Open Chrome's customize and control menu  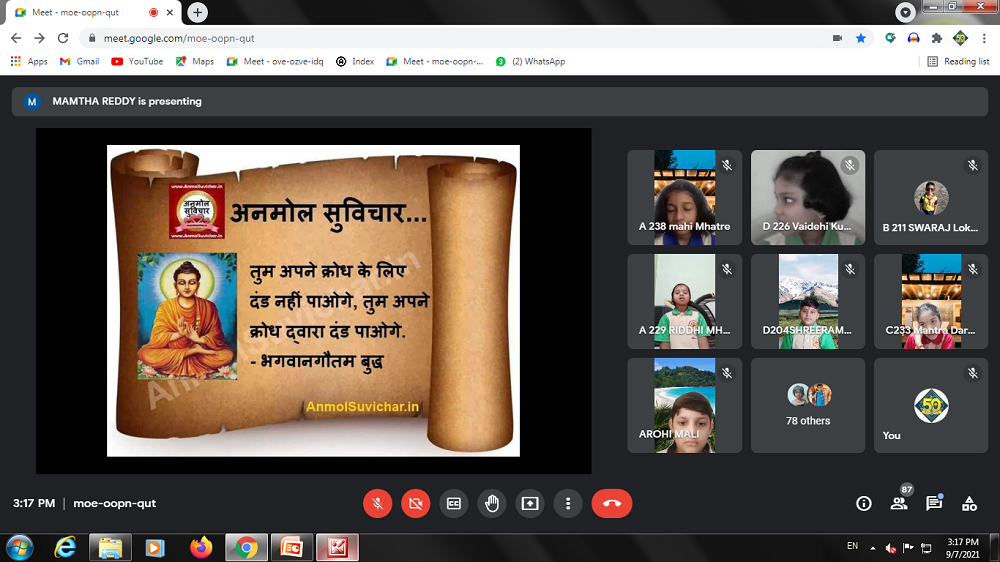(x=984, y=38)
